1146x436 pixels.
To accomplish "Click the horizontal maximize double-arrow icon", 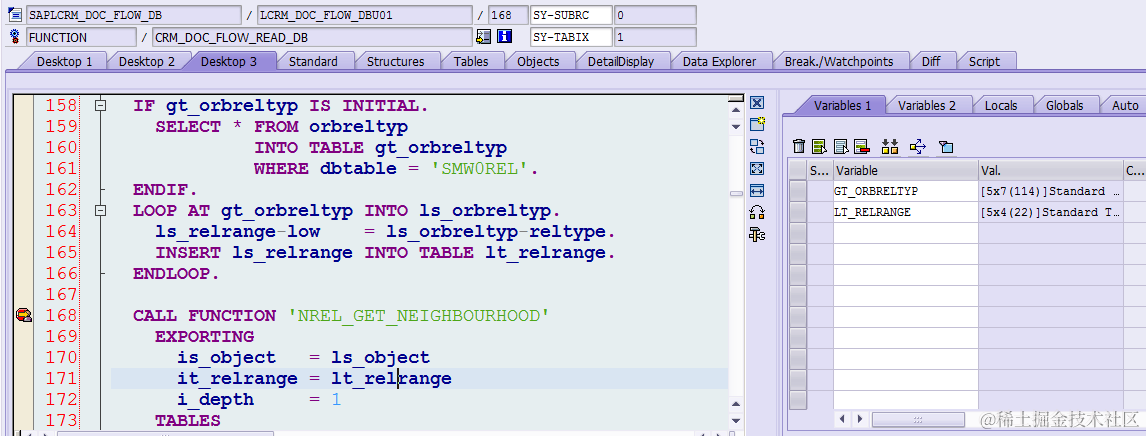I will (x=757, y=191).
